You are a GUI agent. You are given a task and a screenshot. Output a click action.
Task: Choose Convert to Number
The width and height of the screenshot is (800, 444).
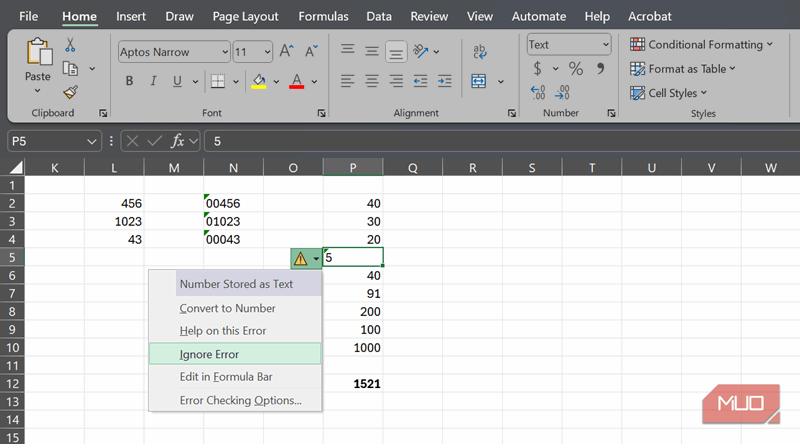(235, 308)
